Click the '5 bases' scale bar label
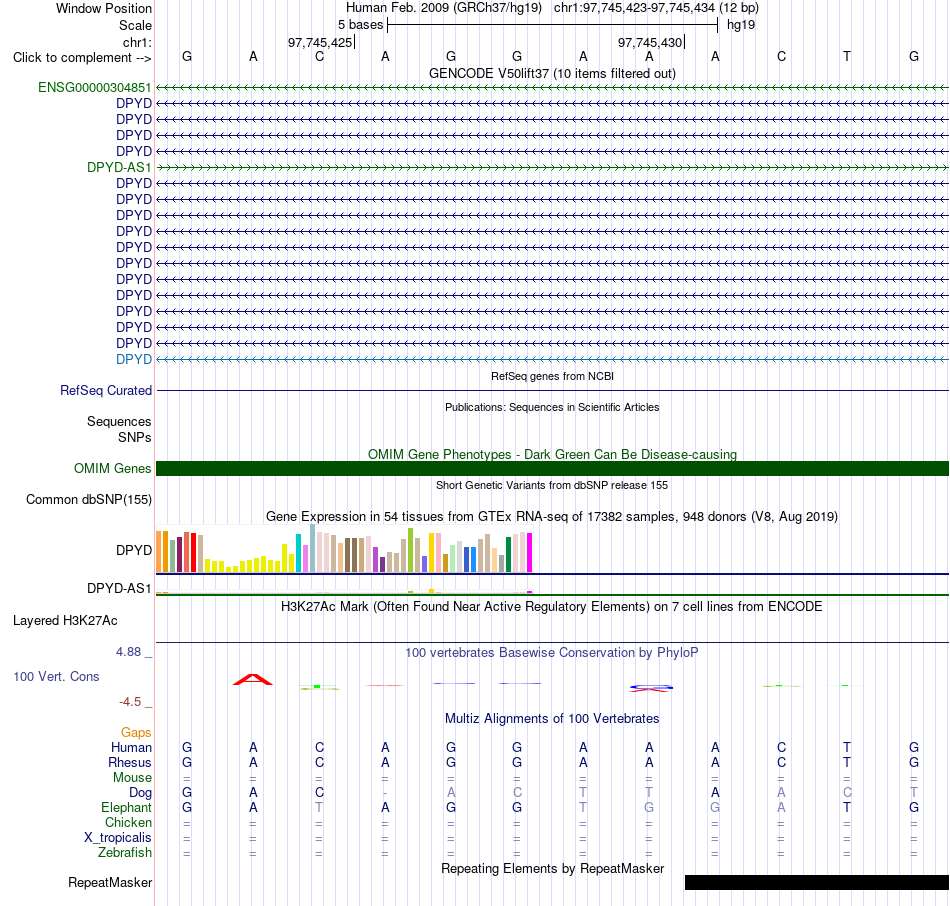The width and height of the screenshot is (950, 906). point(360,25)
